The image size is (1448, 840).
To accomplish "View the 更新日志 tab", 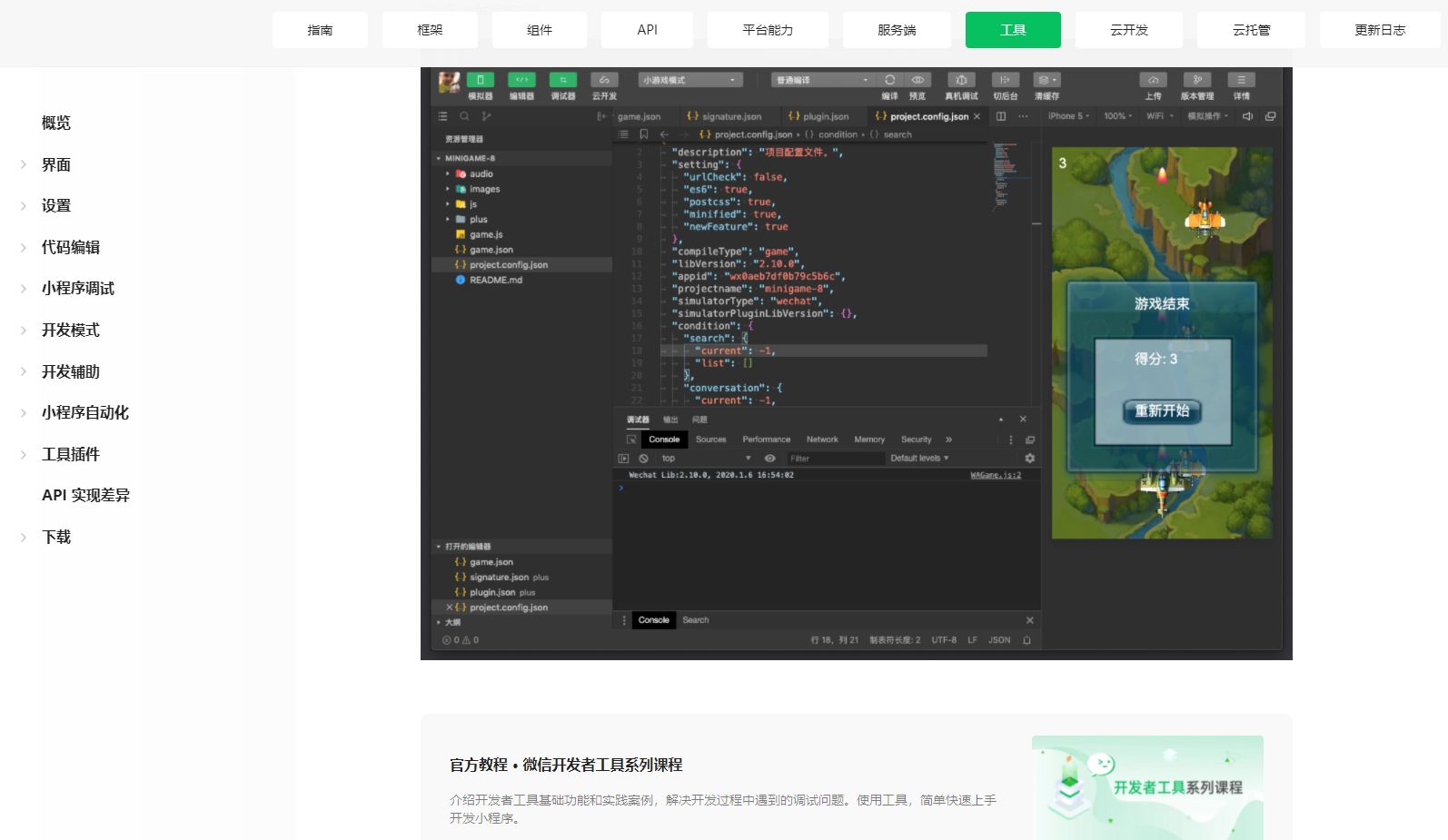I will [1380, 30].
